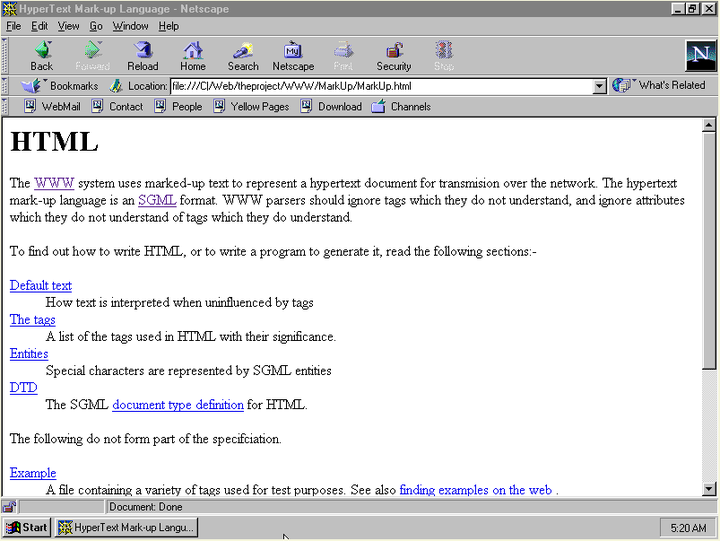Open the Yellow Pages toolbar button
Screen dimensions: 720x541
coord(251,107)
